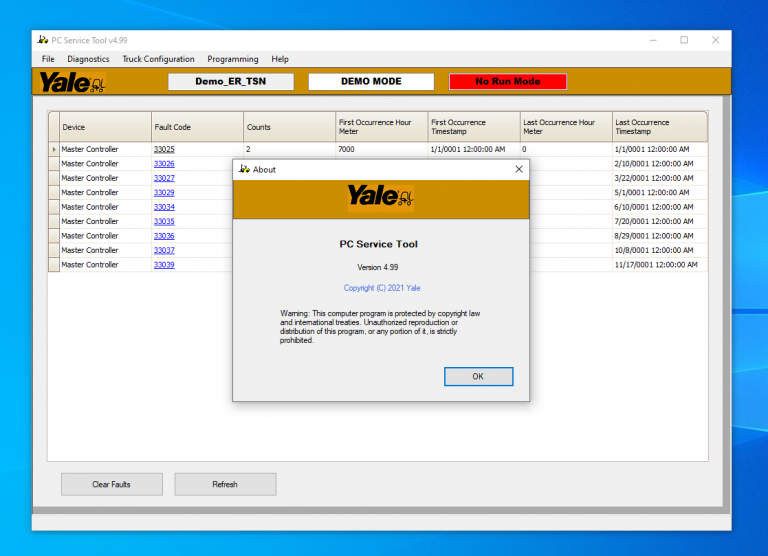Open fault code 33037 link
This screenshot has height=556, width=768.
[164, 250]
